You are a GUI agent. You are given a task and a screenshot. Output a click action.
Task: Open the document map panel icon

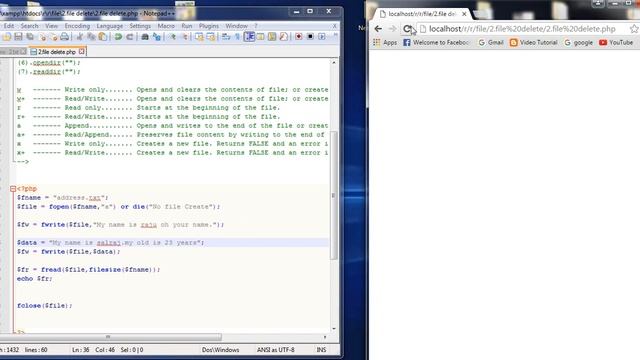click(x=272, y=37)
